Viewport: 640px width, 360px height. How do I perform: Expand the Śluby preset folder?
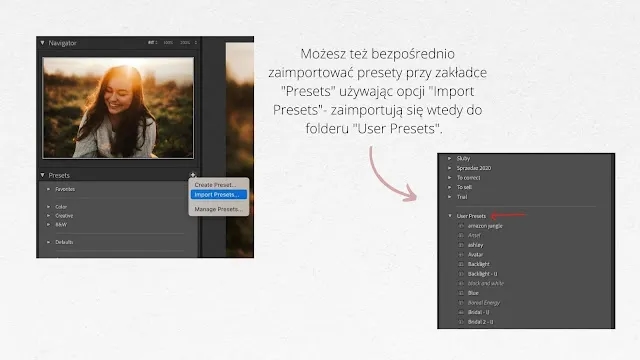tap(449, 158)
